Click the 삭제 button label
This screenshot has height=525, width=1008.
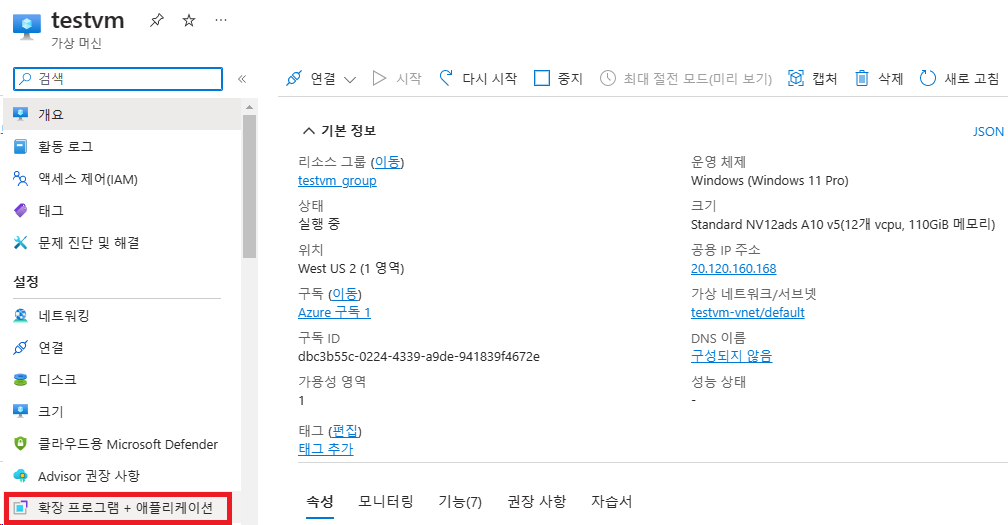pyautogui.click(x=890, y=78)
